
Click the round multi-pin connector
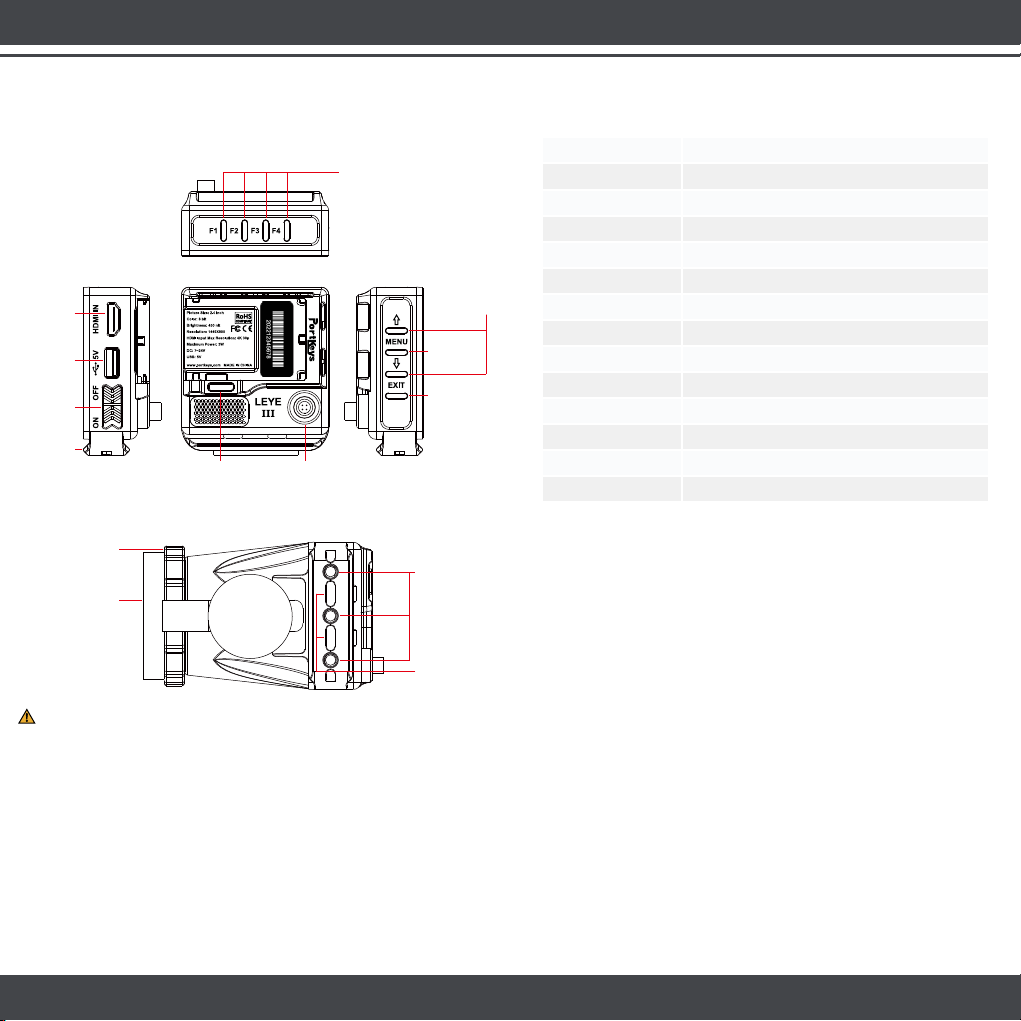coord(304,408)
